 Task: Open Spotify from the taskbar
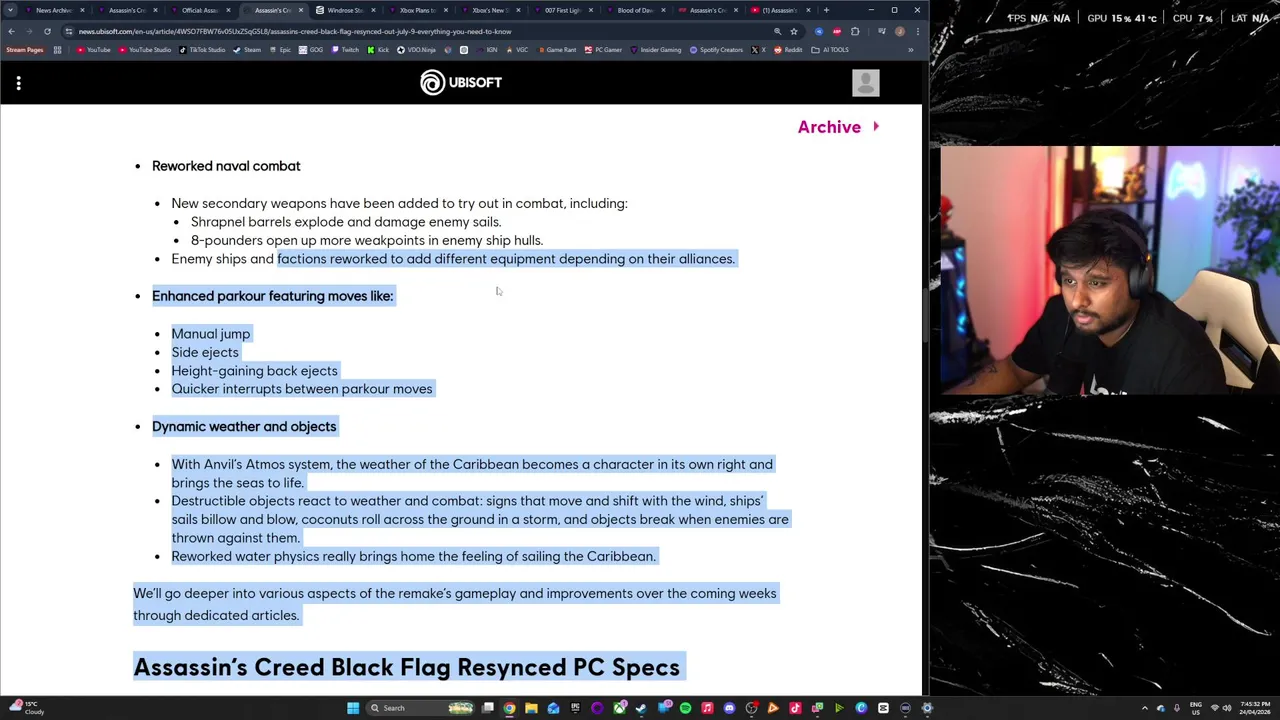tap(685, 708)
